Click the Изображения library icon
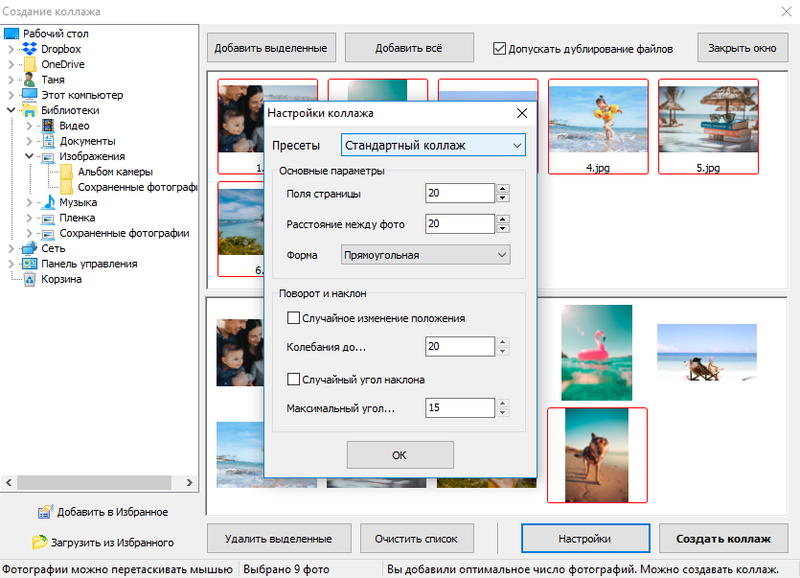 (x=48, y=157)
